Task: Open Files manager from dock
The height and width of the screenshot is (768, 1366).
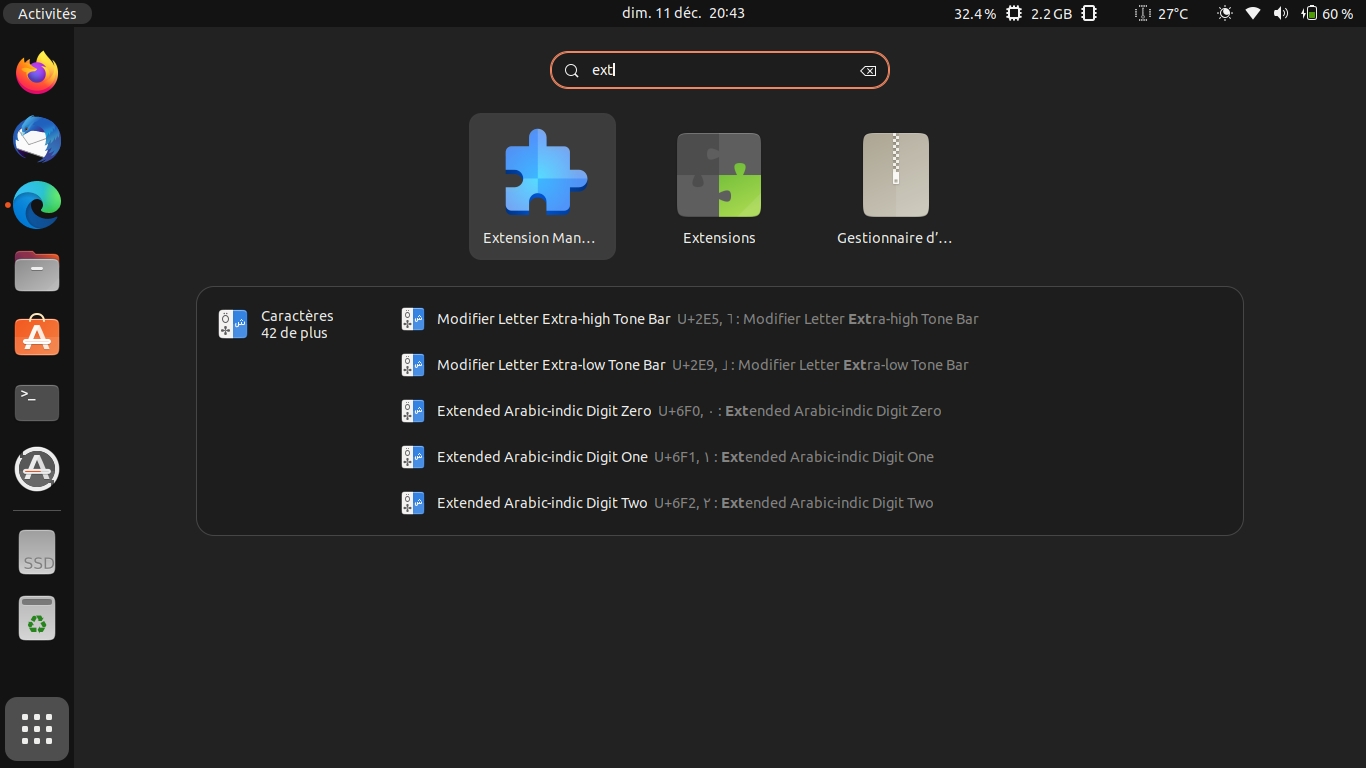Action: coord(37,271)
